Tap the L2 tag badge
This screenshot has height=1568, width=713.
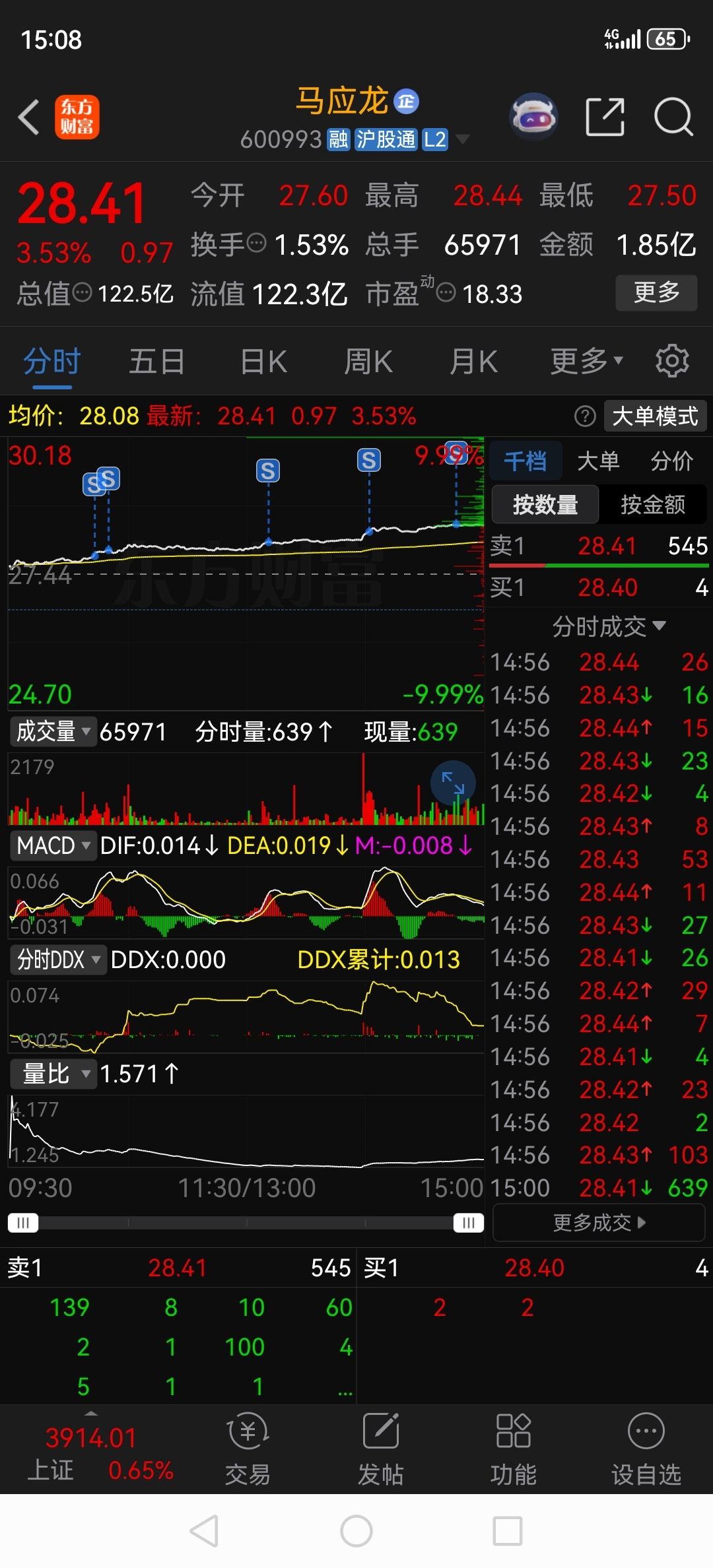click(x=435, y=139)
